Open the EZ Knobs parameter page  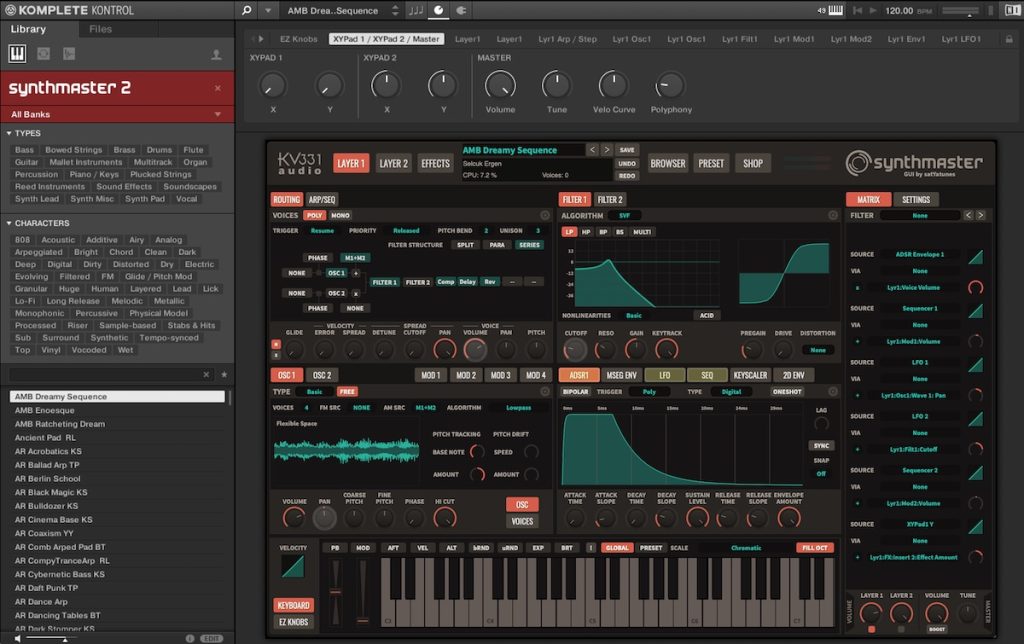pos(298,39)
